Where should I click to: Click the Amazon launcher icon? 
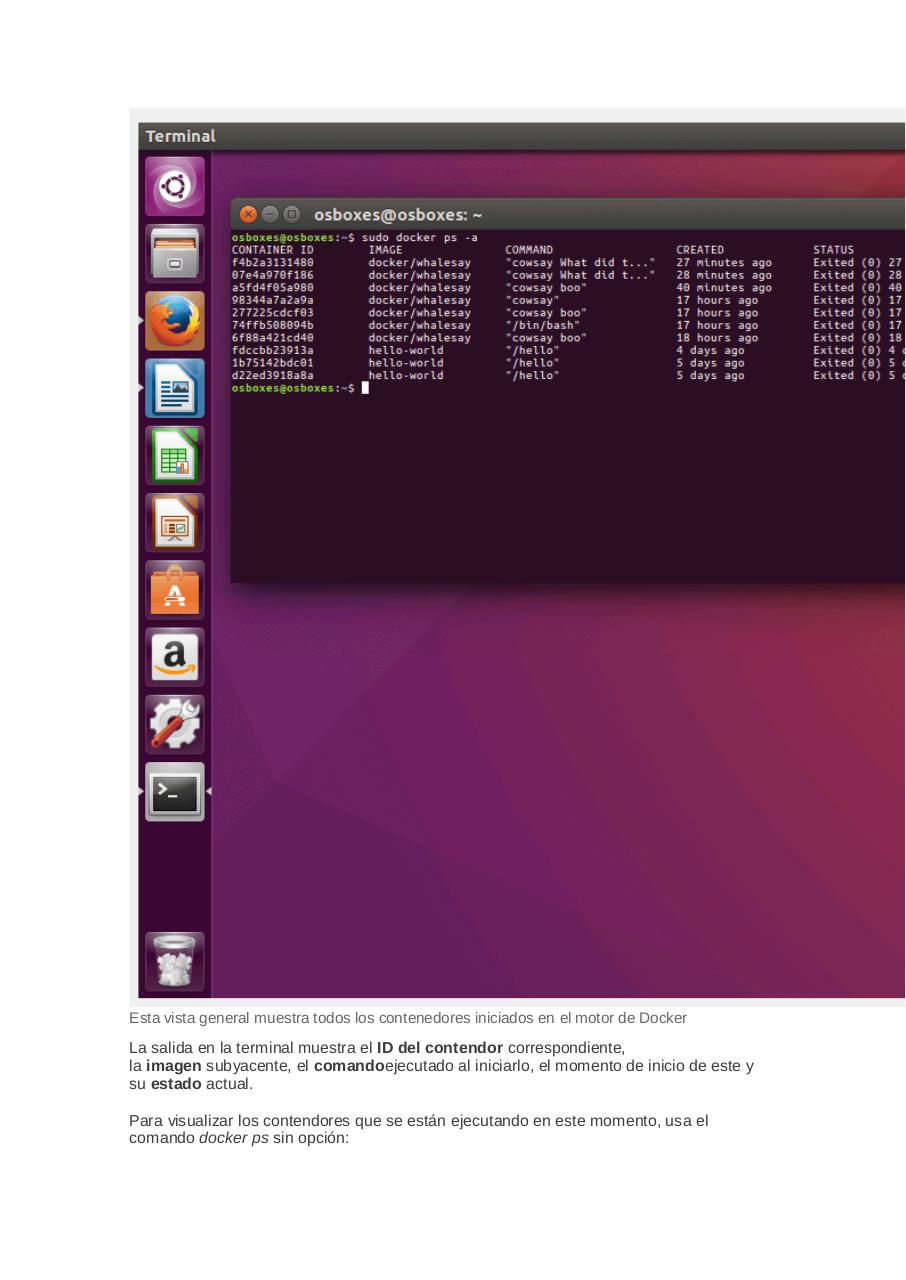[174, 657]
